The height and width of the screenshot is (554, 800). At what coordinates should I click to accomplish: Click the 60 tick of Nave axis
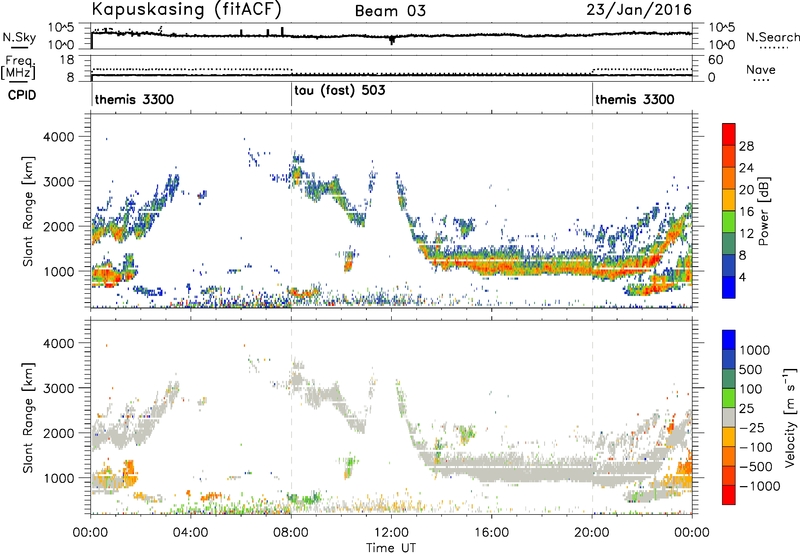tap(716, 60)
